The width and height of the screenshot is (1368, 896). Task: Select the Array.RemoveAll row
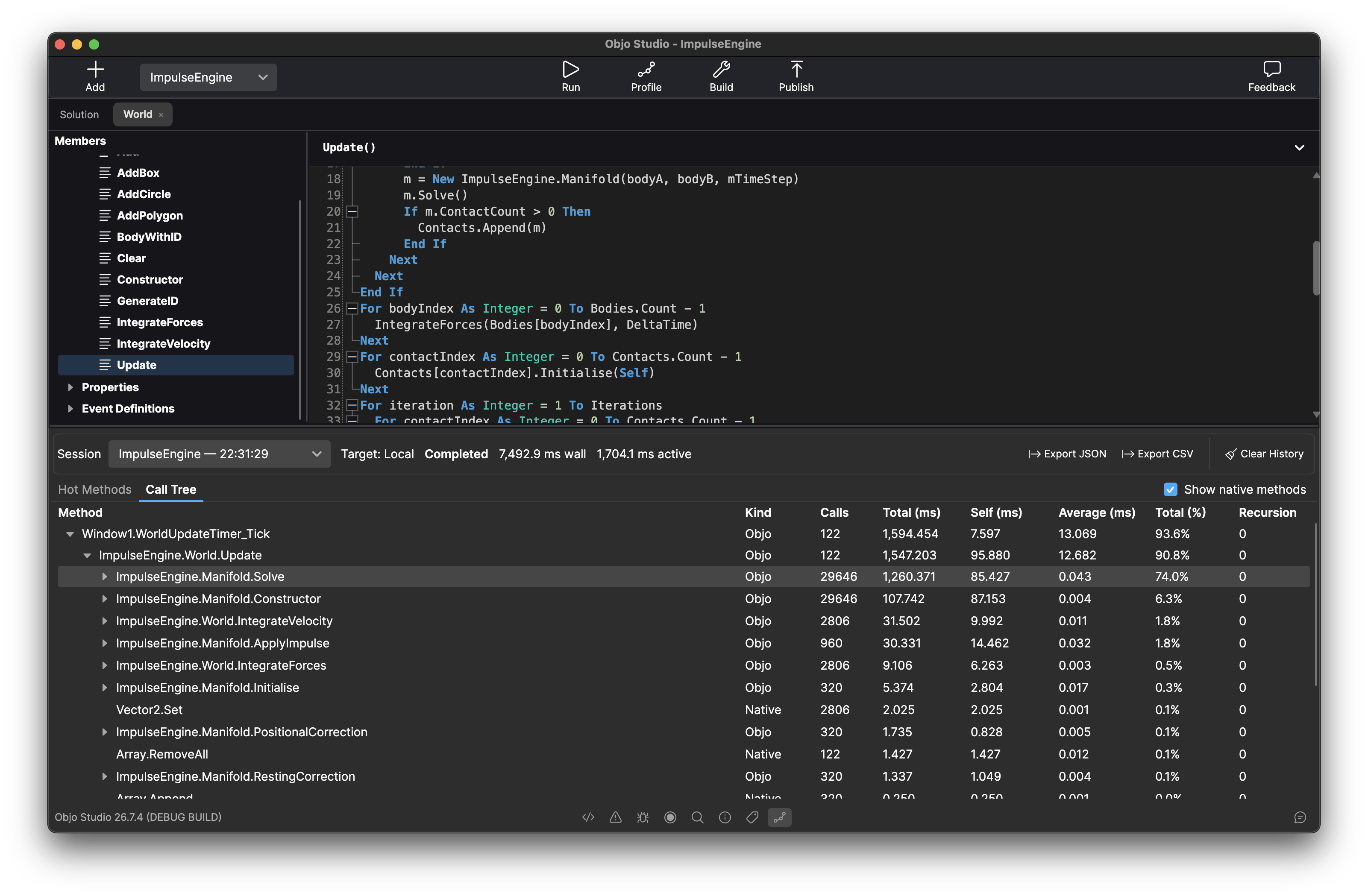point(684,754)
